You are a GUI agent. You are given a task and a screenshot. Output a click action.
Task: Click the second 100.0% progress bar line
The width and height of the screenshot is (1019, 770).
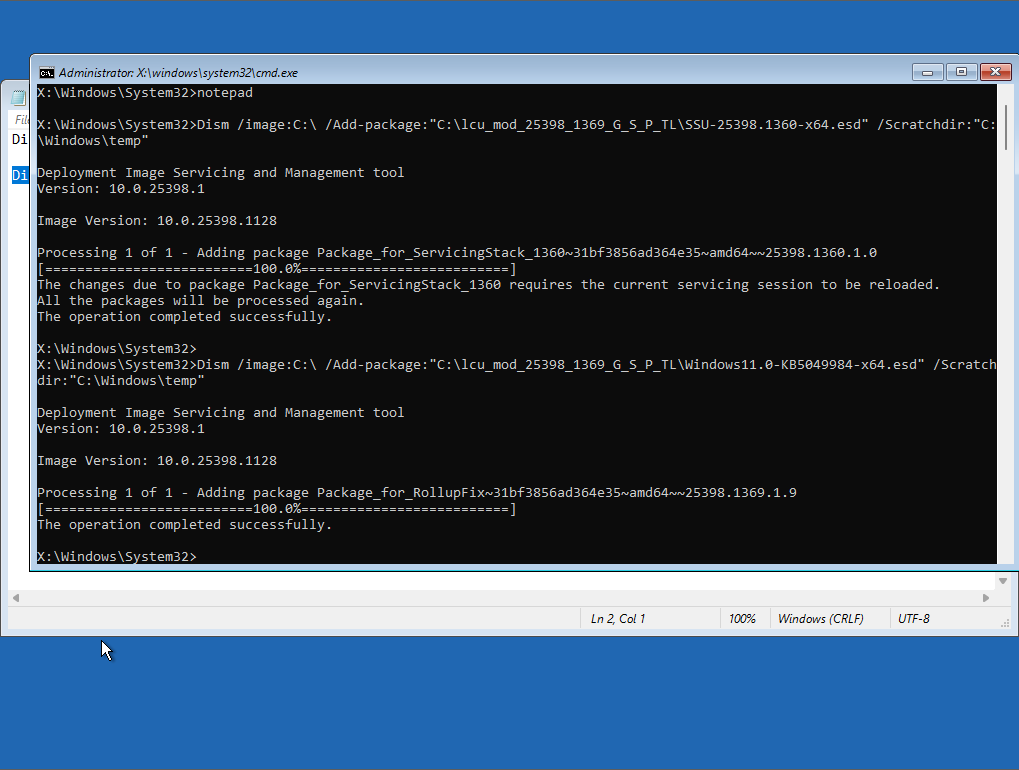click(277, 509)
